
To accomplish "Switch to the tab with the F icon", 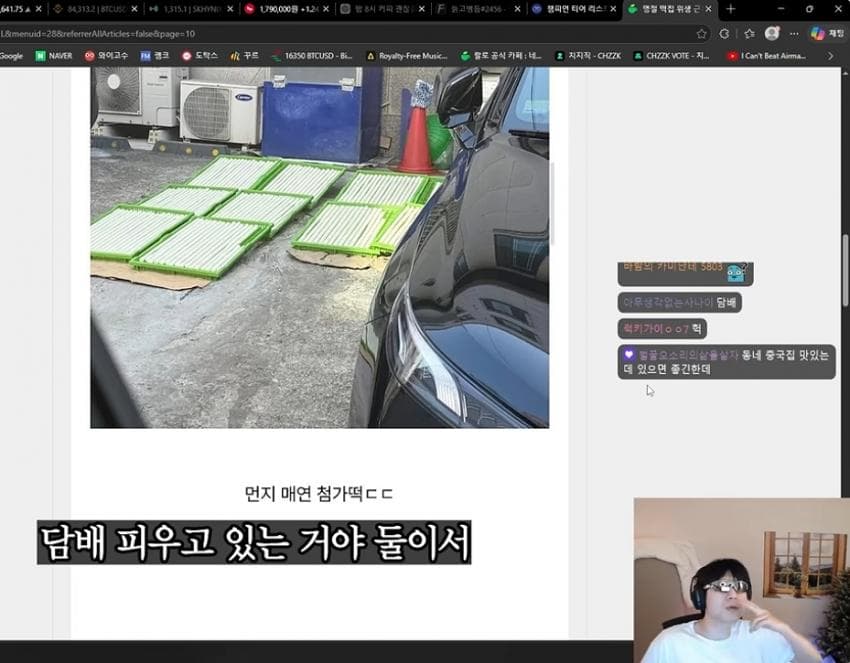I will coord(477,9).
